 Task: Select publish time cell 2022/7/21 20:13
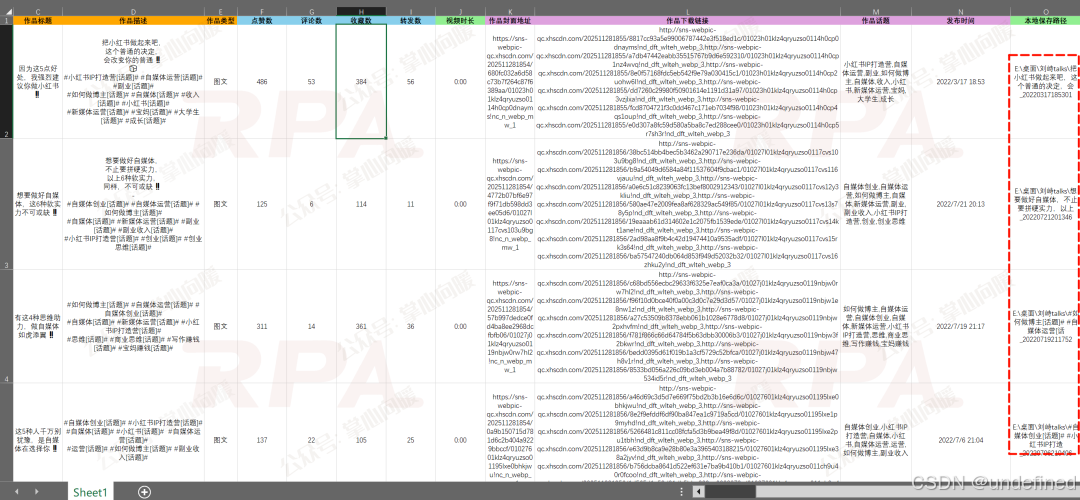click(x=960, y=204)
